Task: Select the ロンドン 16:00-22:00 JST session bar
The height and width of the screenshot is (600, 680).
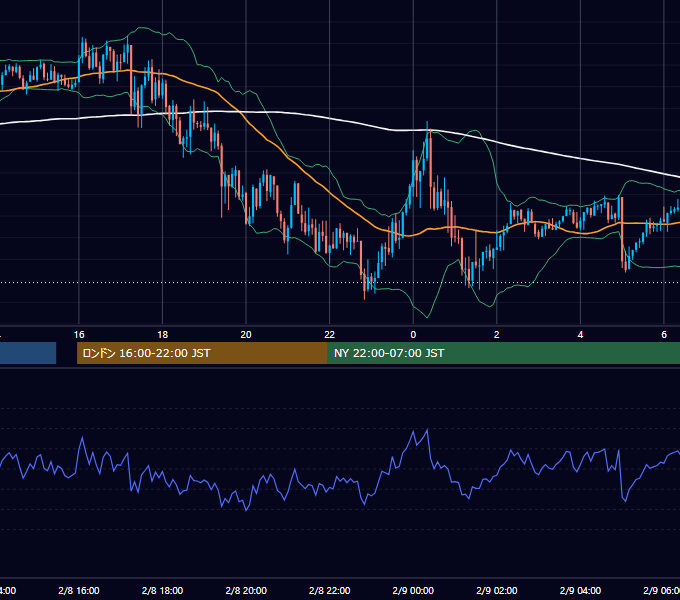Action: pyautogui.click(x=202, y=353)
